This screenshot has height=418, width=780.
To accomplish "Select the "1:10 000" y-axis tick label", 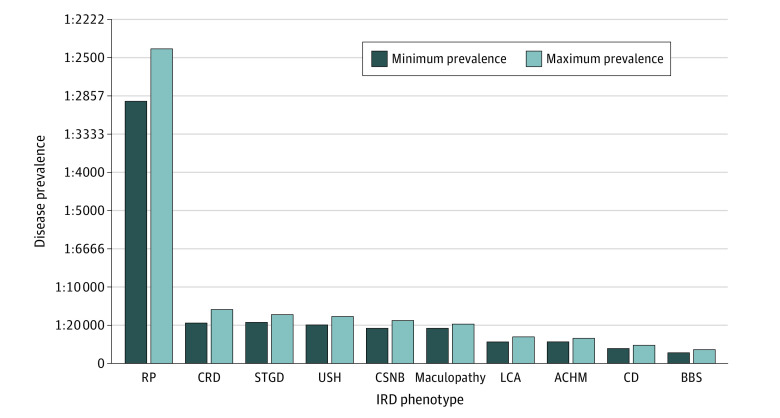I will point(84,287).
